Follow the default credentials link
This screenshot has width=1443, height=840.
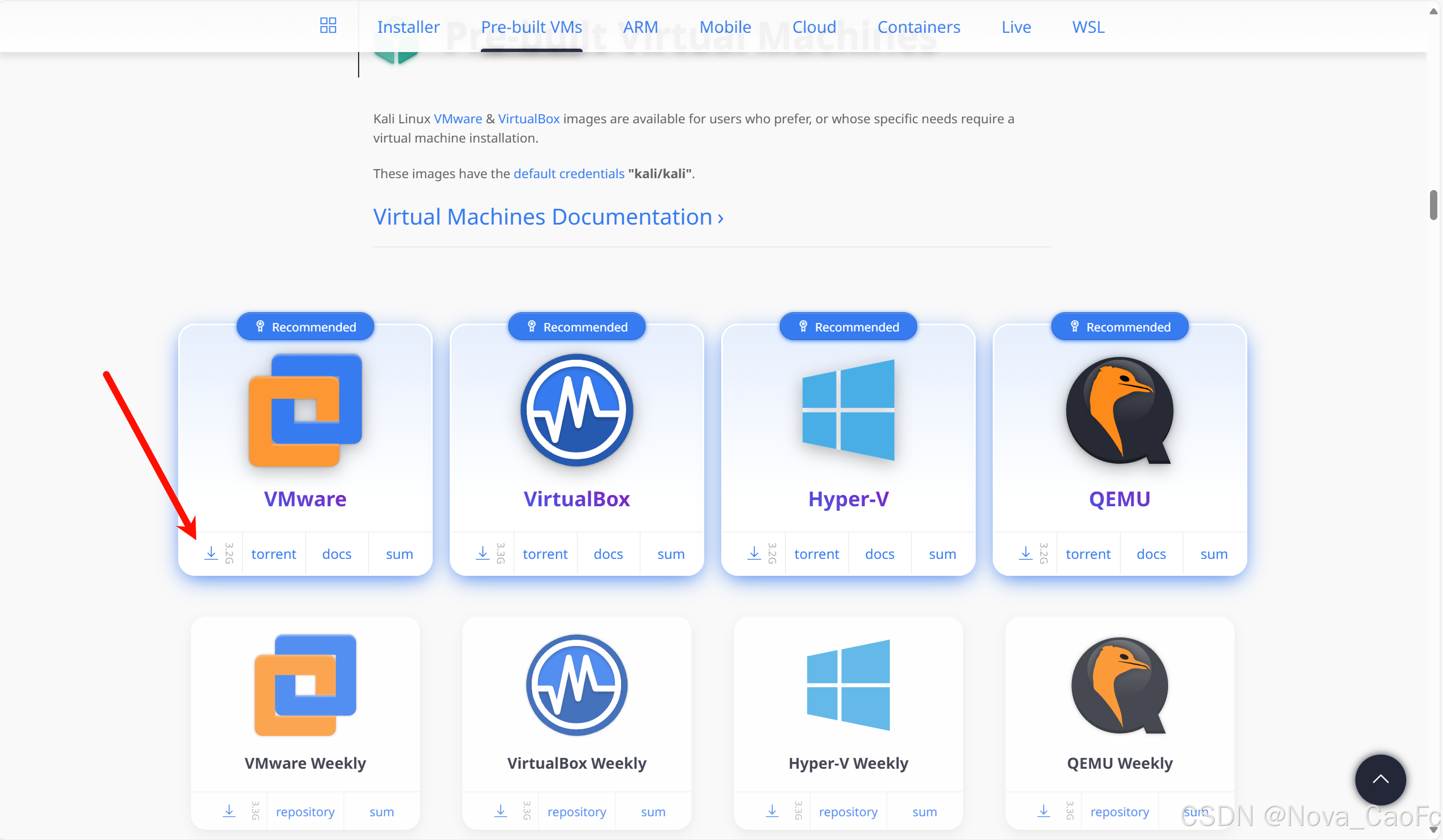pyautogui.click(x=568, y=174)
